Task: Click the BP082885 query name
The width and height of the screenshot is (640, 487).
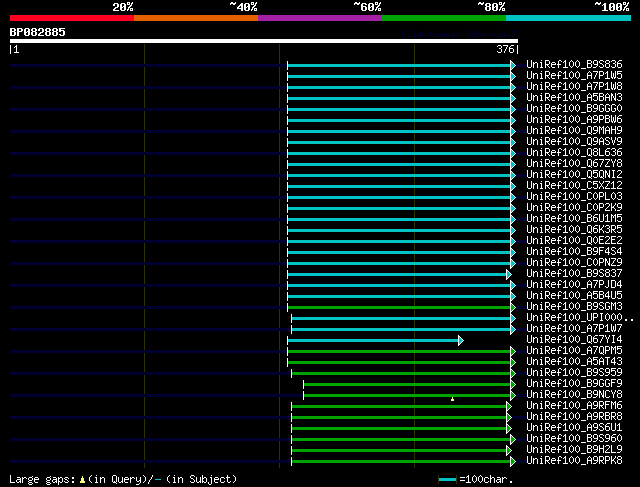Action: point(37,32)
